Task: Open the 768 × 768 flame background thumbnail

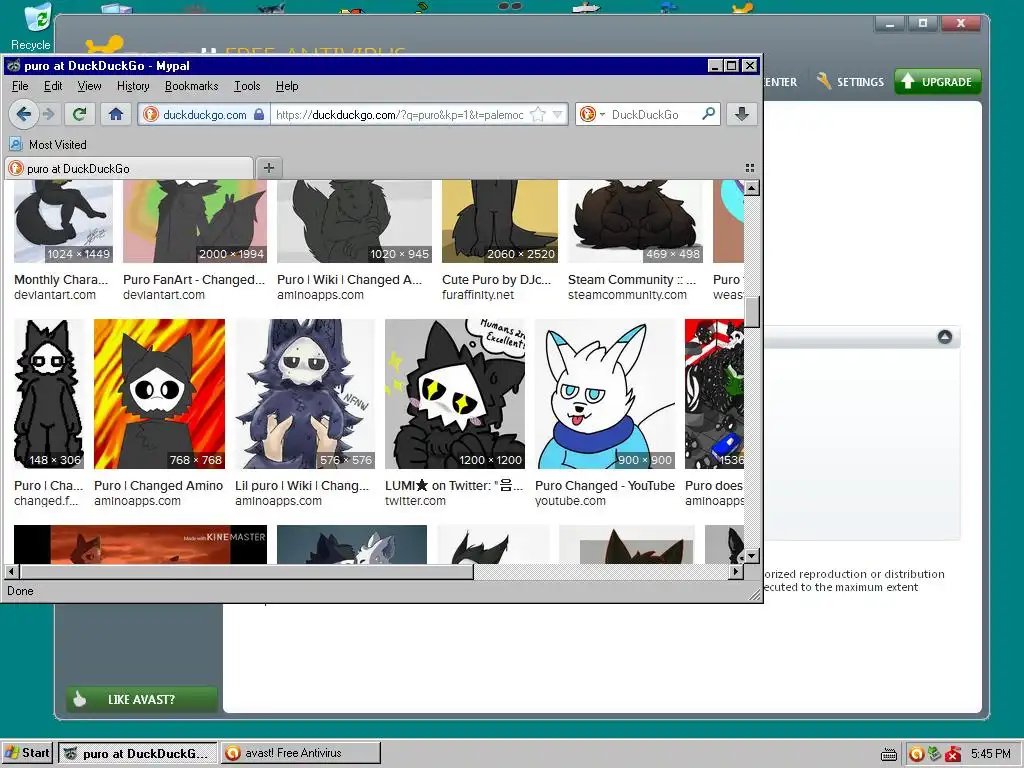Action: (x=159, y=394)
